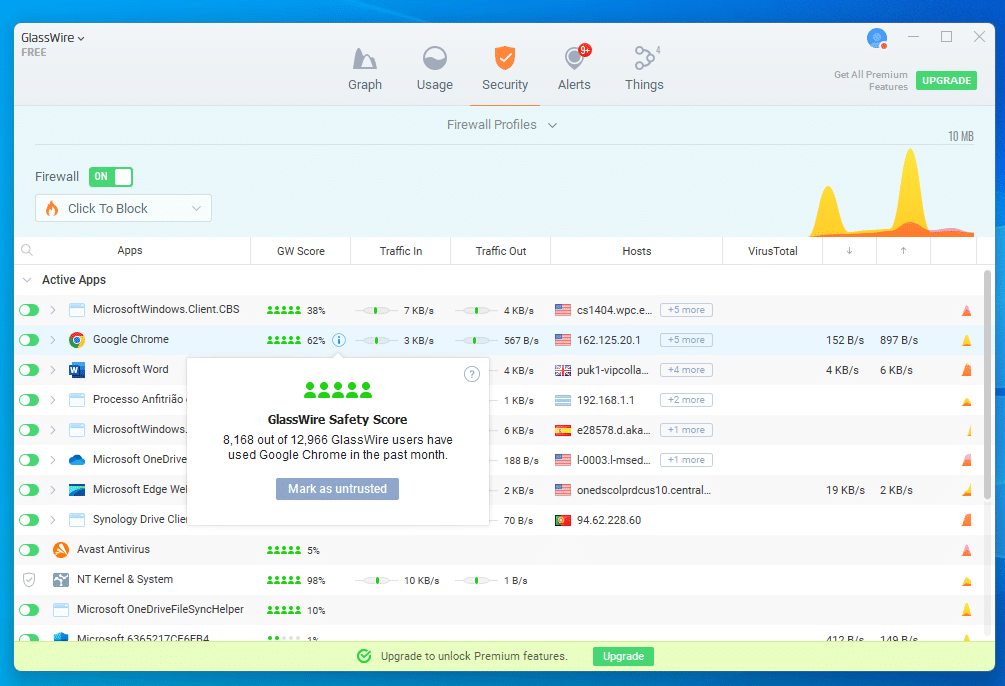Show +2 more hosts for 192.168.1.1
The height and width of the screenshot is (686, 1005).
pyautogui.click(x=686, y=400)
